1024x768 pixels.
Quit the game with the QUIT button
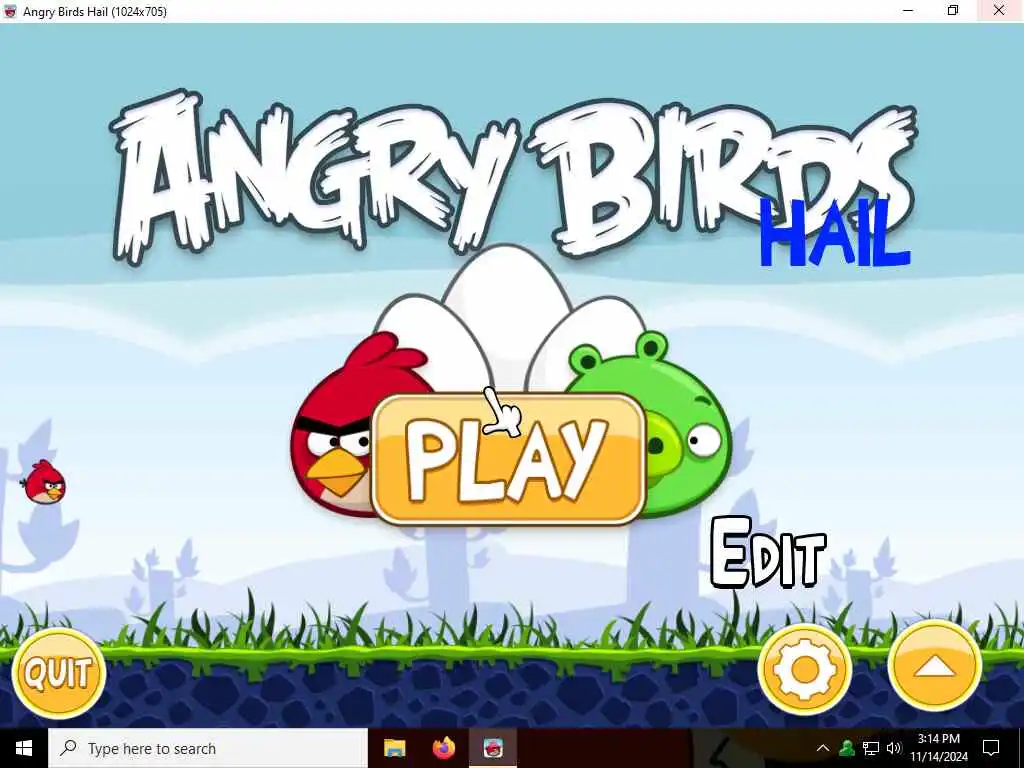point(59,673)
